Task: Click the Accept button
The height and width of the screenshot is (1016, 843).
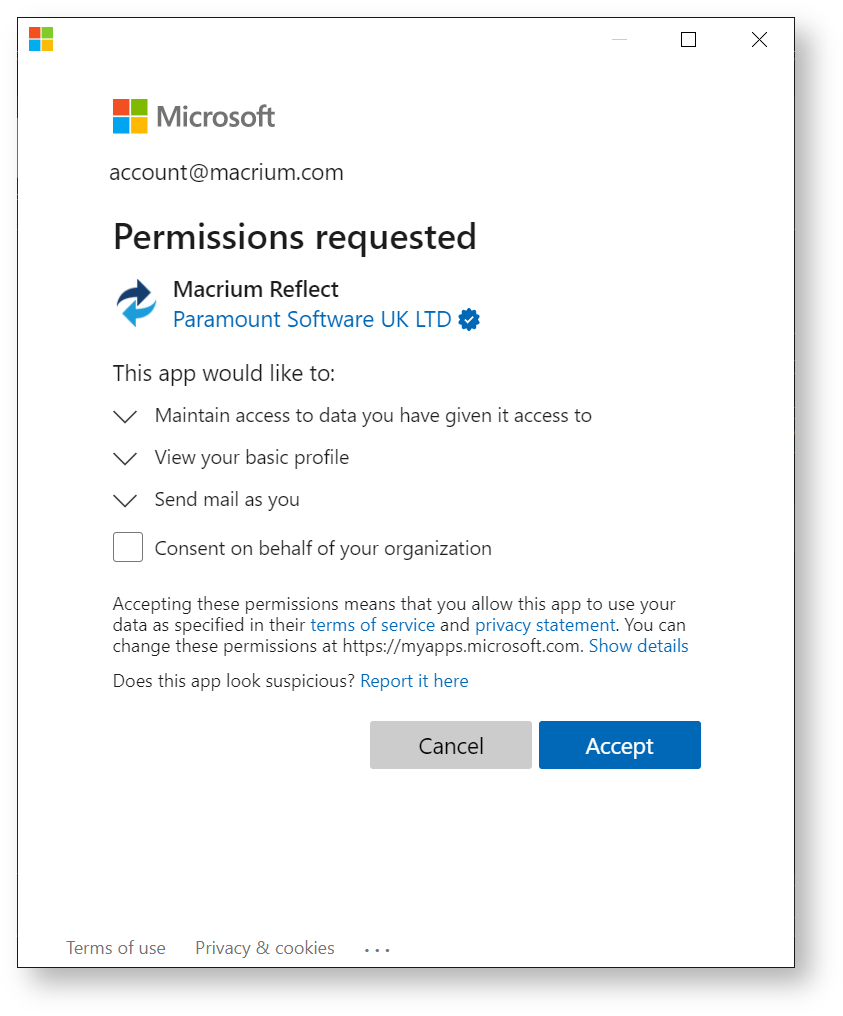Action: tap(619, 745)
